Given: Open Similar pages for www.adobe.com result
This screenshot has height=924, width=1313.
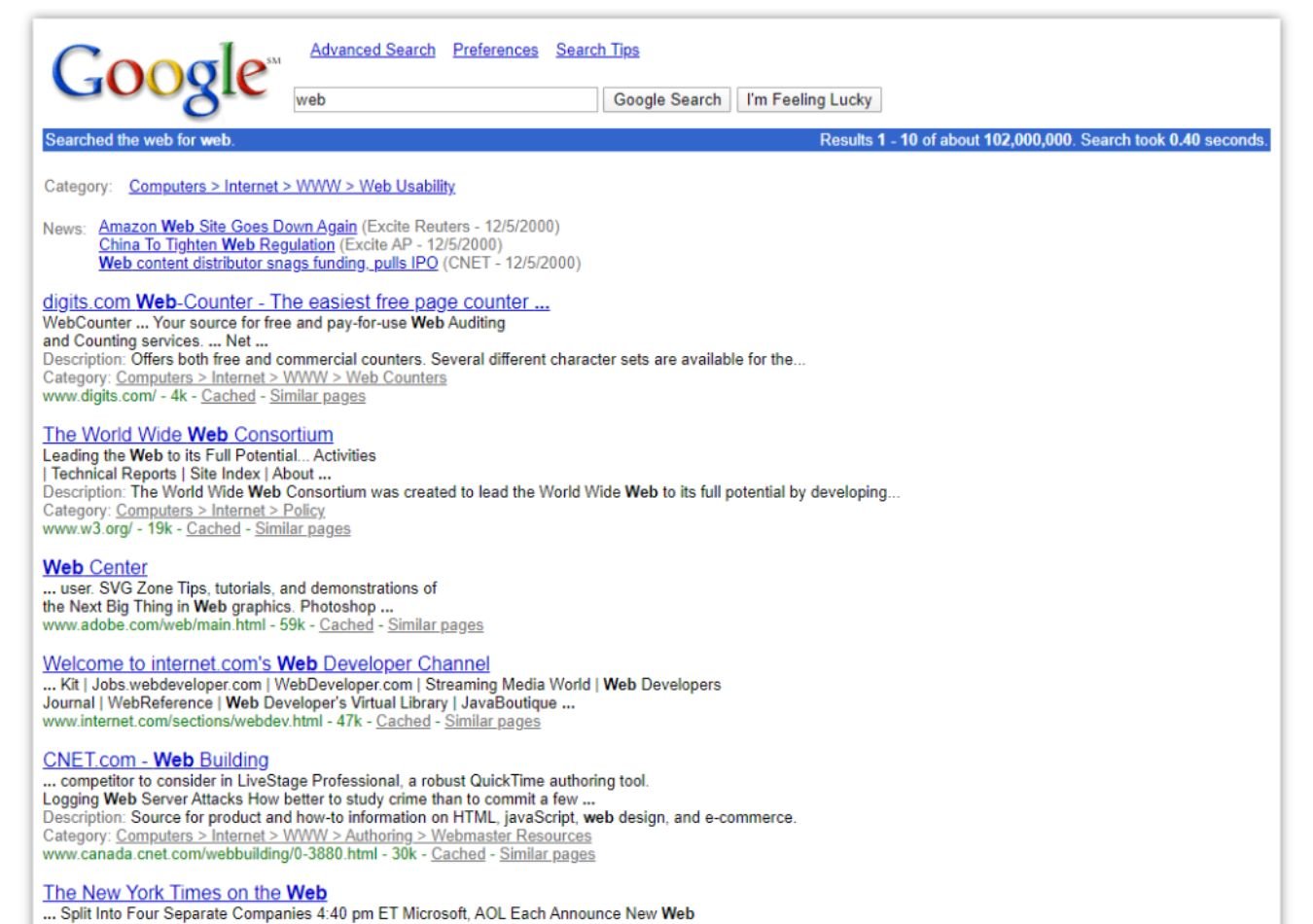Looking at the screenshot, I should click(436, 624).
